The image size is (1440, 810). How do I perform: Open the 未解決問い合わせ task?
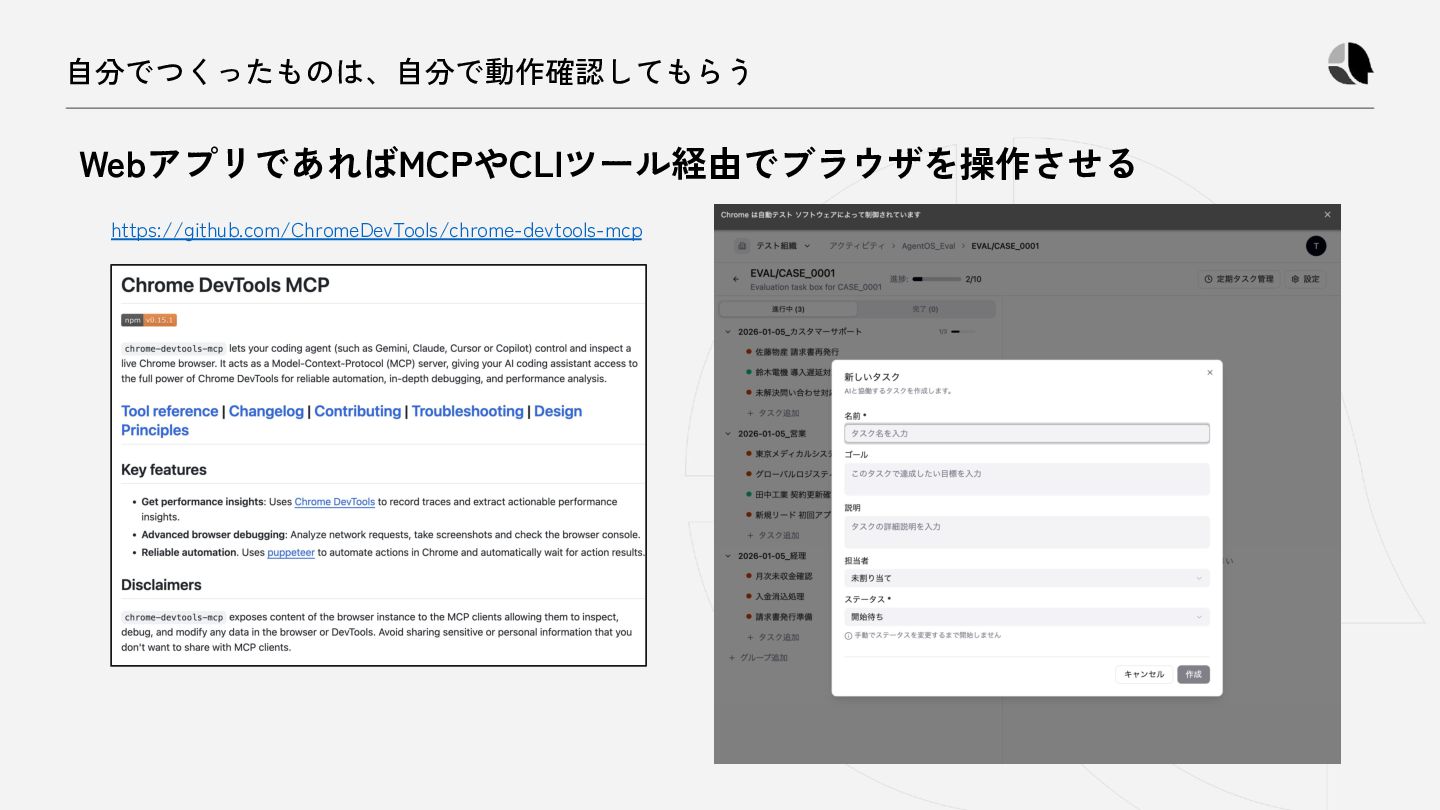click(790, 392)
